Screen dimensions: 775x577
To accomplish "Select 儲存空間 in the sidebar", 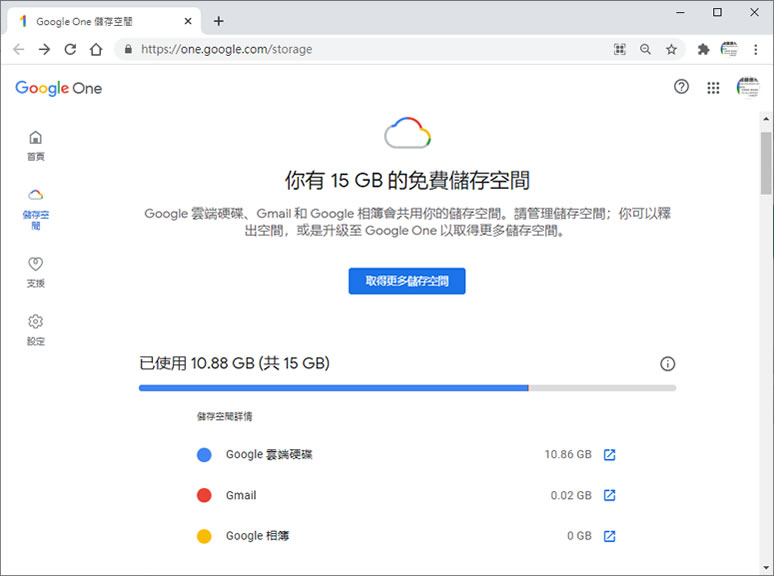I will click(36, 209).
